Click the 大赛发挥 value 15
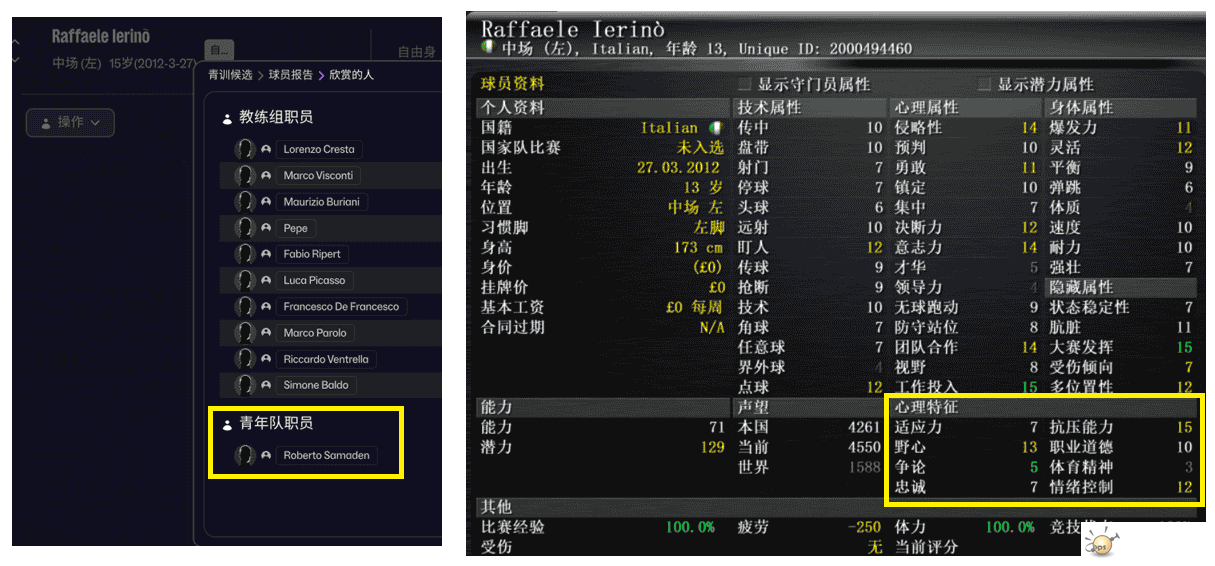The width and height of the screenshot is (1215, 566). (1184, 348)
